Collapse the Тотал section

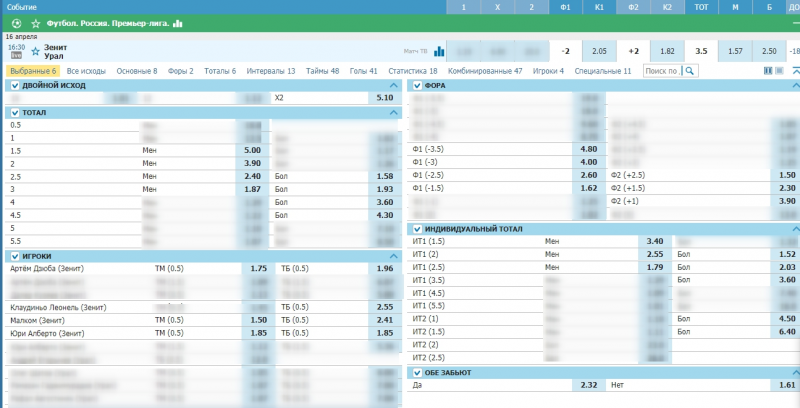392,113
